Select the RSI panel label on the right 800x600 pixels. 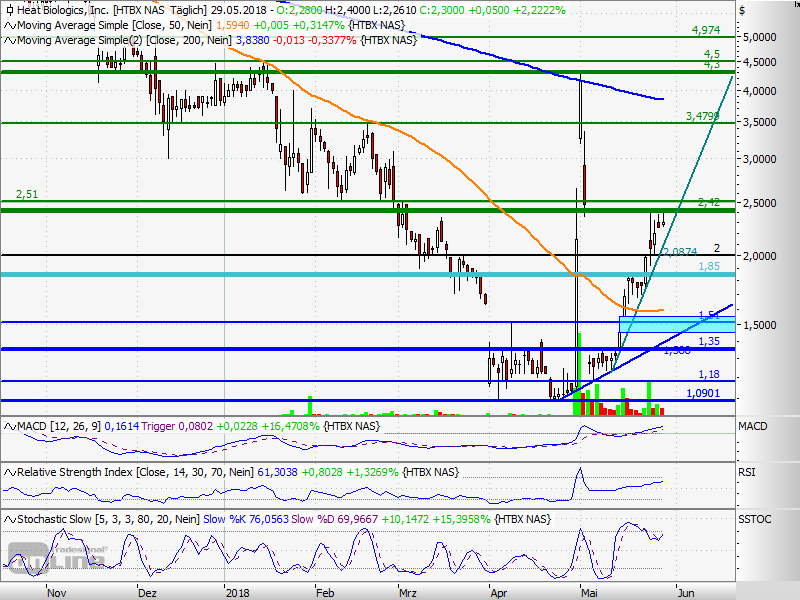point(749,472)
